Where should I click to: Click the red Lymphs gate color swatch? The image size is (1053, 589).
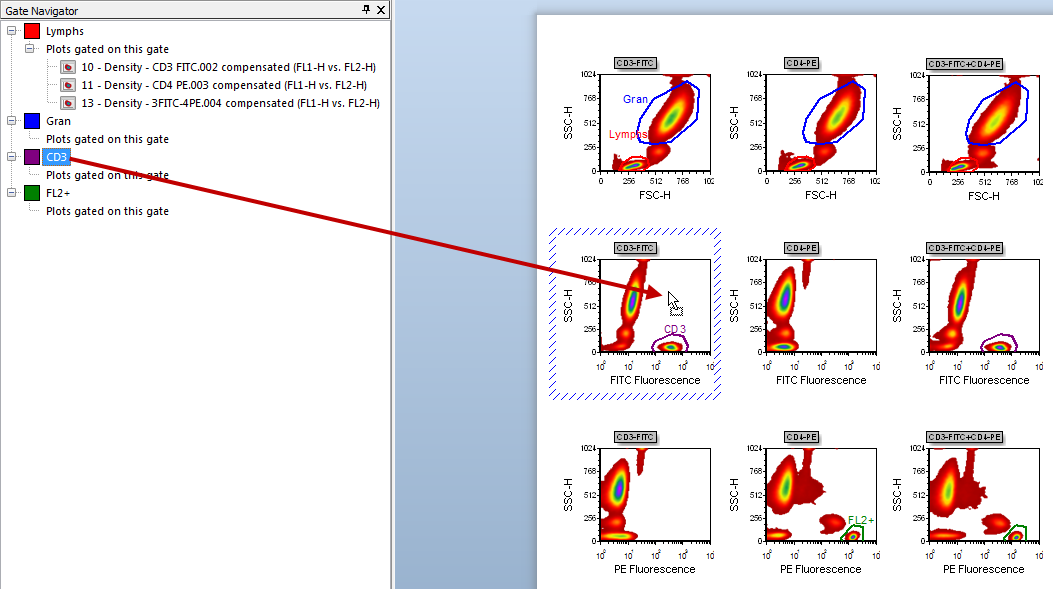(x=32, y=31)
